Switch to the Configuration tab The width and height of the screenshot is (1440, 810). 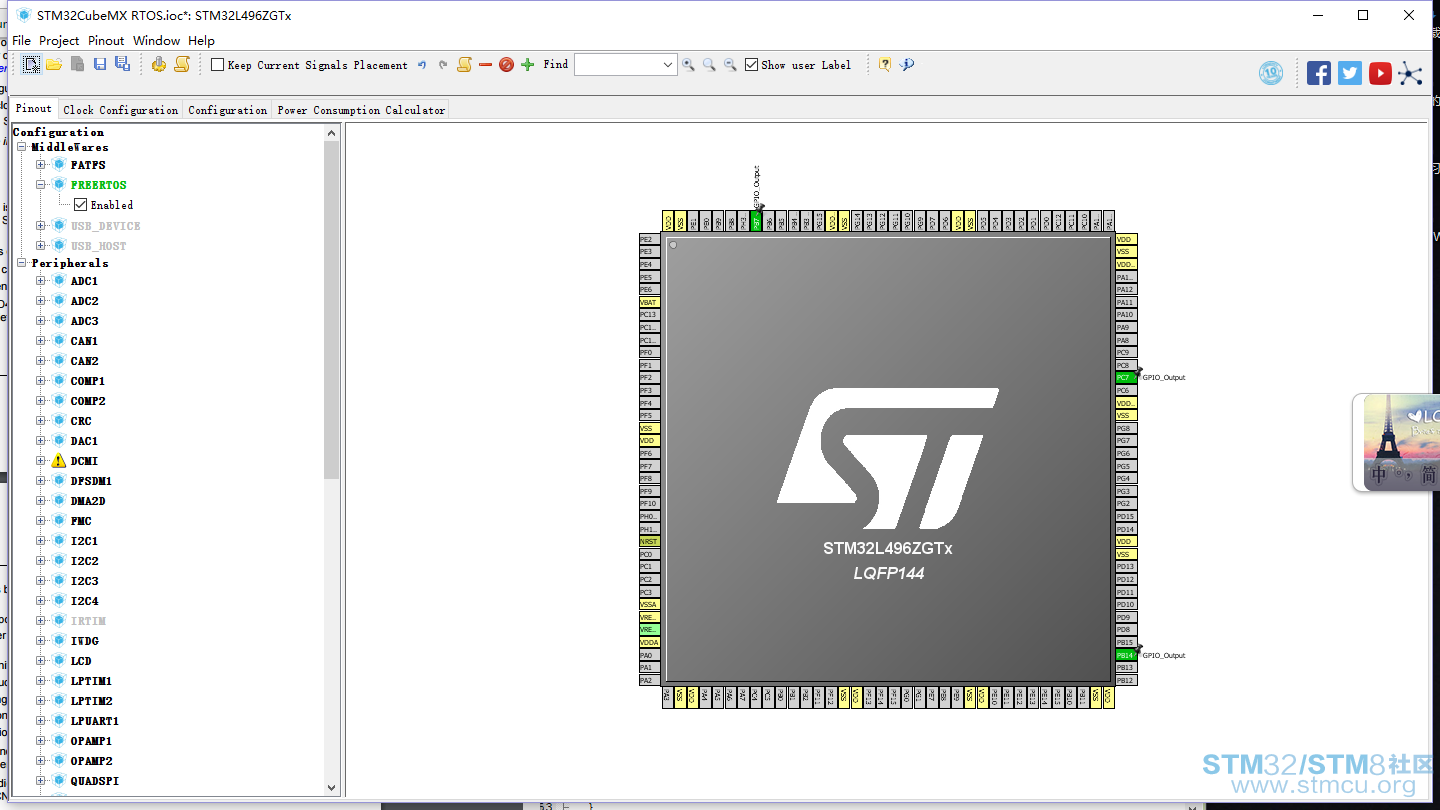pyautogui.click(x=228, y=110)
